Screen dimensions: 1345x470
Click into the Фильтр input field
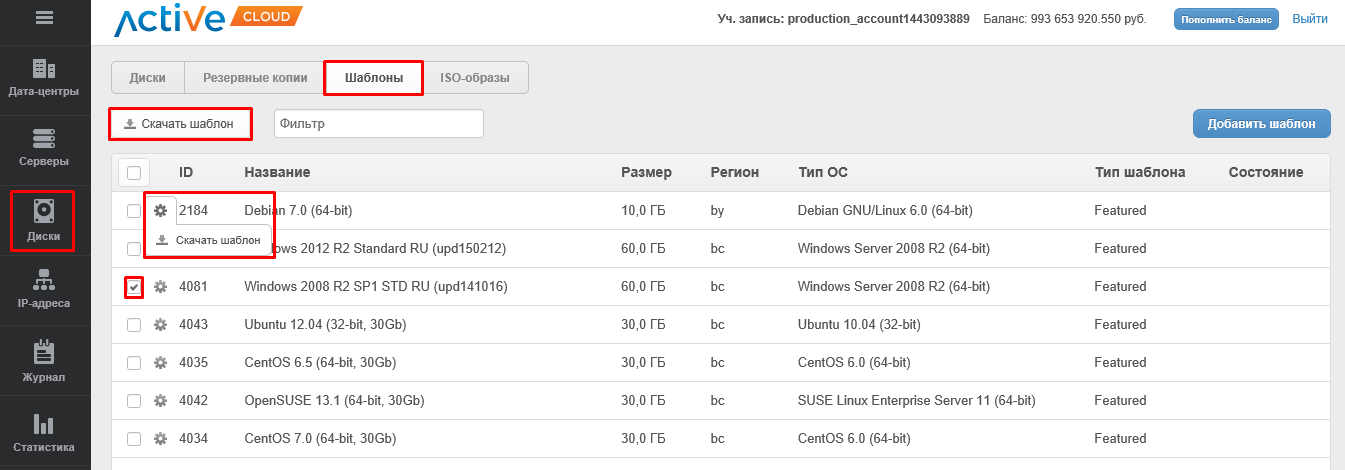tap(378, 124)
